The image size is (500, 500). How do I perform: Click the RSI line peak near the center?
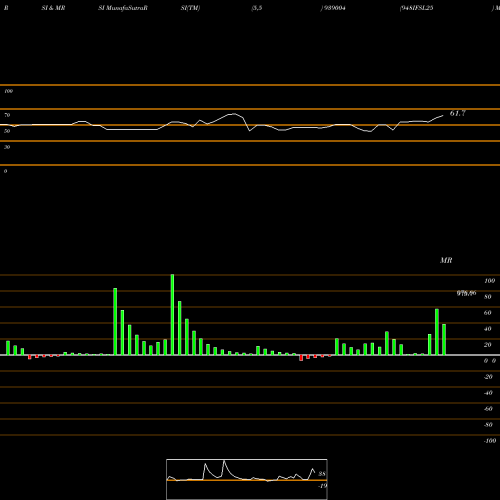pyautogui.click(x=234, y=114)
